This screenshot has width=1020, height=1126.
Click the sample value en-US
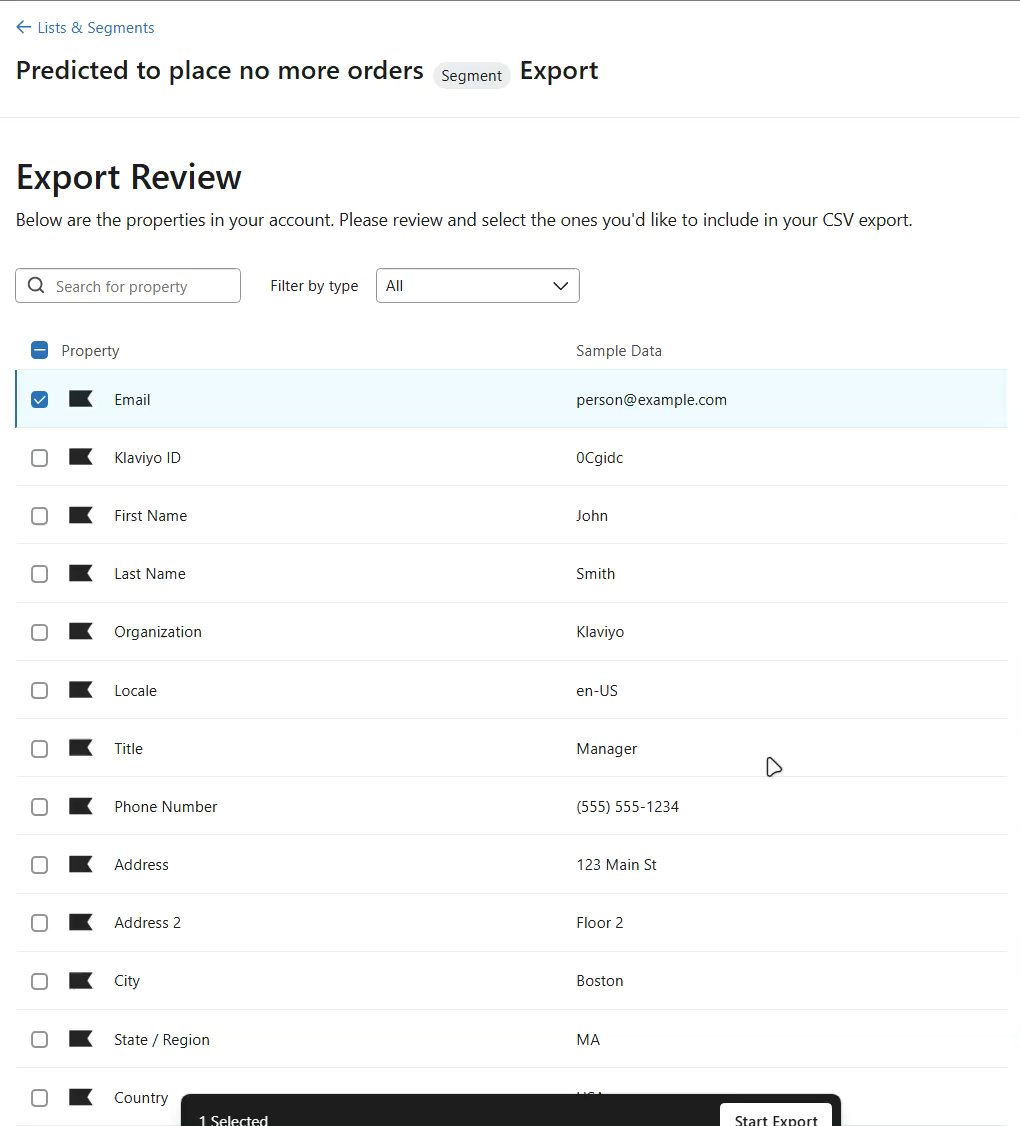coord(597,691)
